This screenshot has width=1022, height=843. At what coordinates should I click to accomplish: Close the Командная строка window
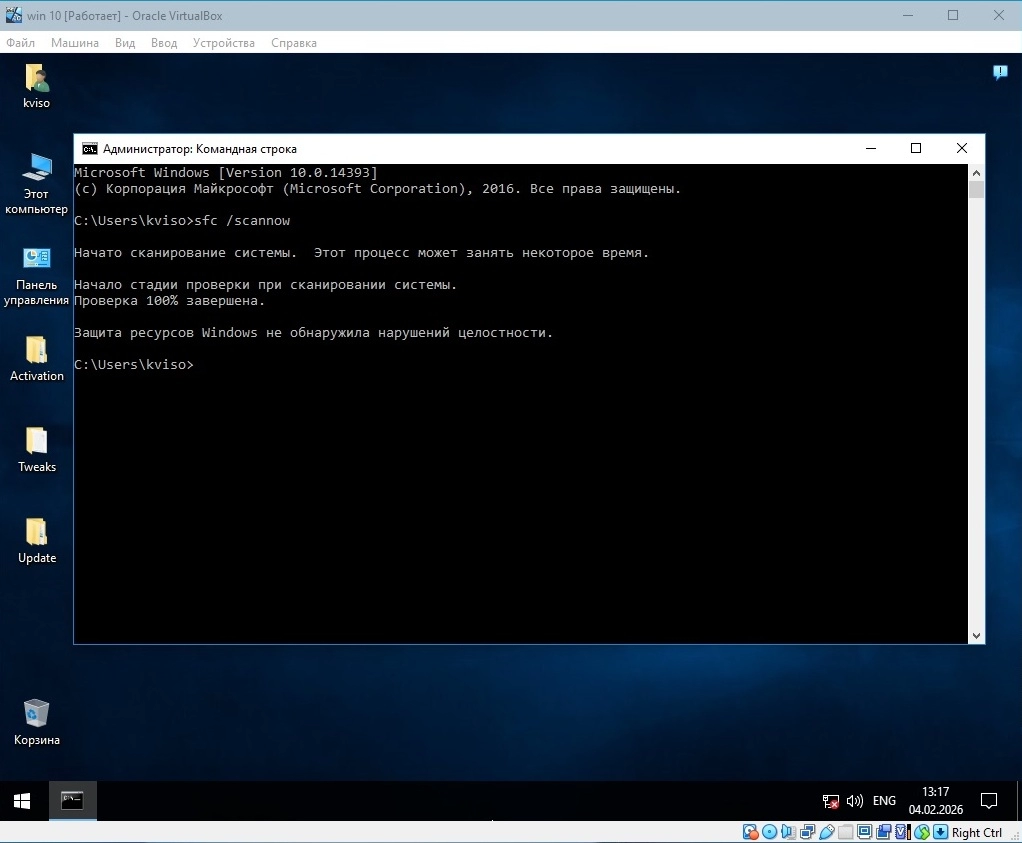961,149
